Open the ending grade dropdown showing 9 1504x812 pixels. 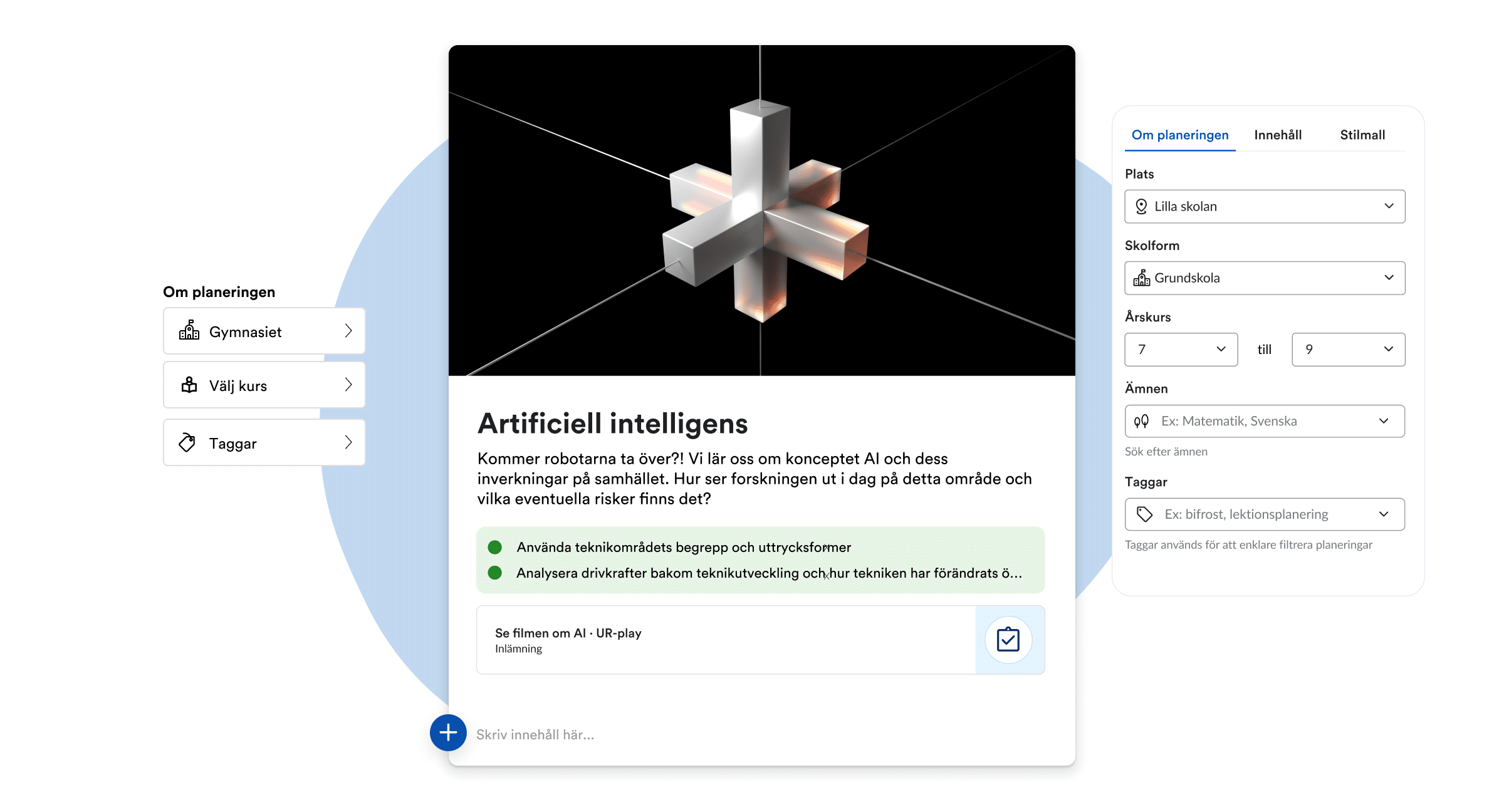point(1348,349)
